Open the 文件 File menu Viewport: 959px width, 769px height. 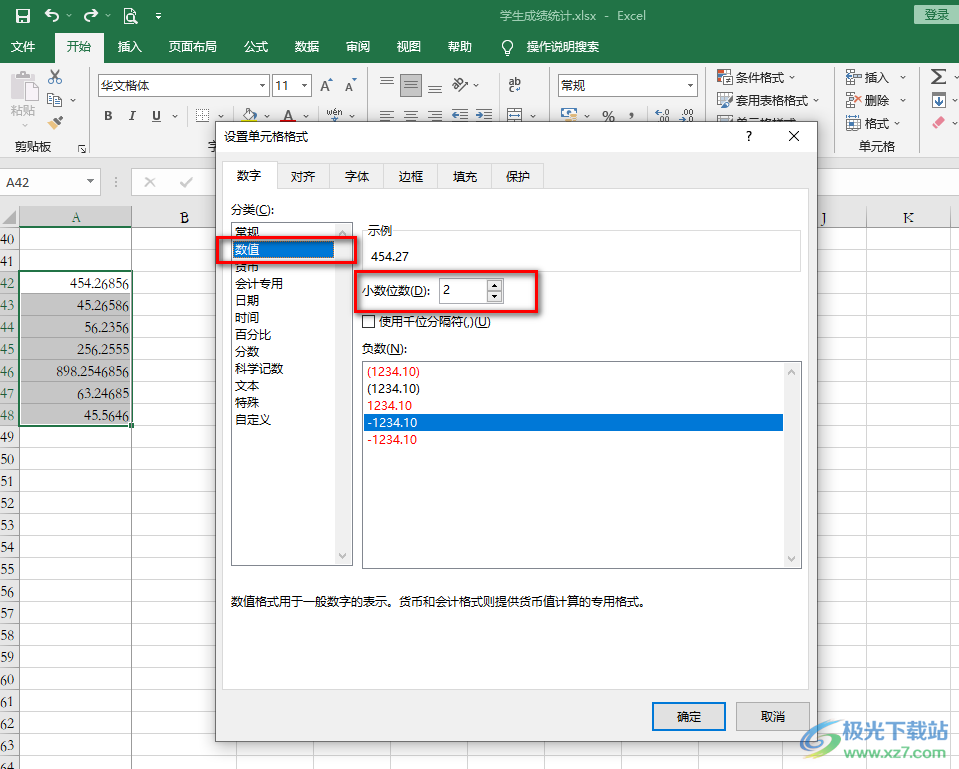[x=23, y=47]
